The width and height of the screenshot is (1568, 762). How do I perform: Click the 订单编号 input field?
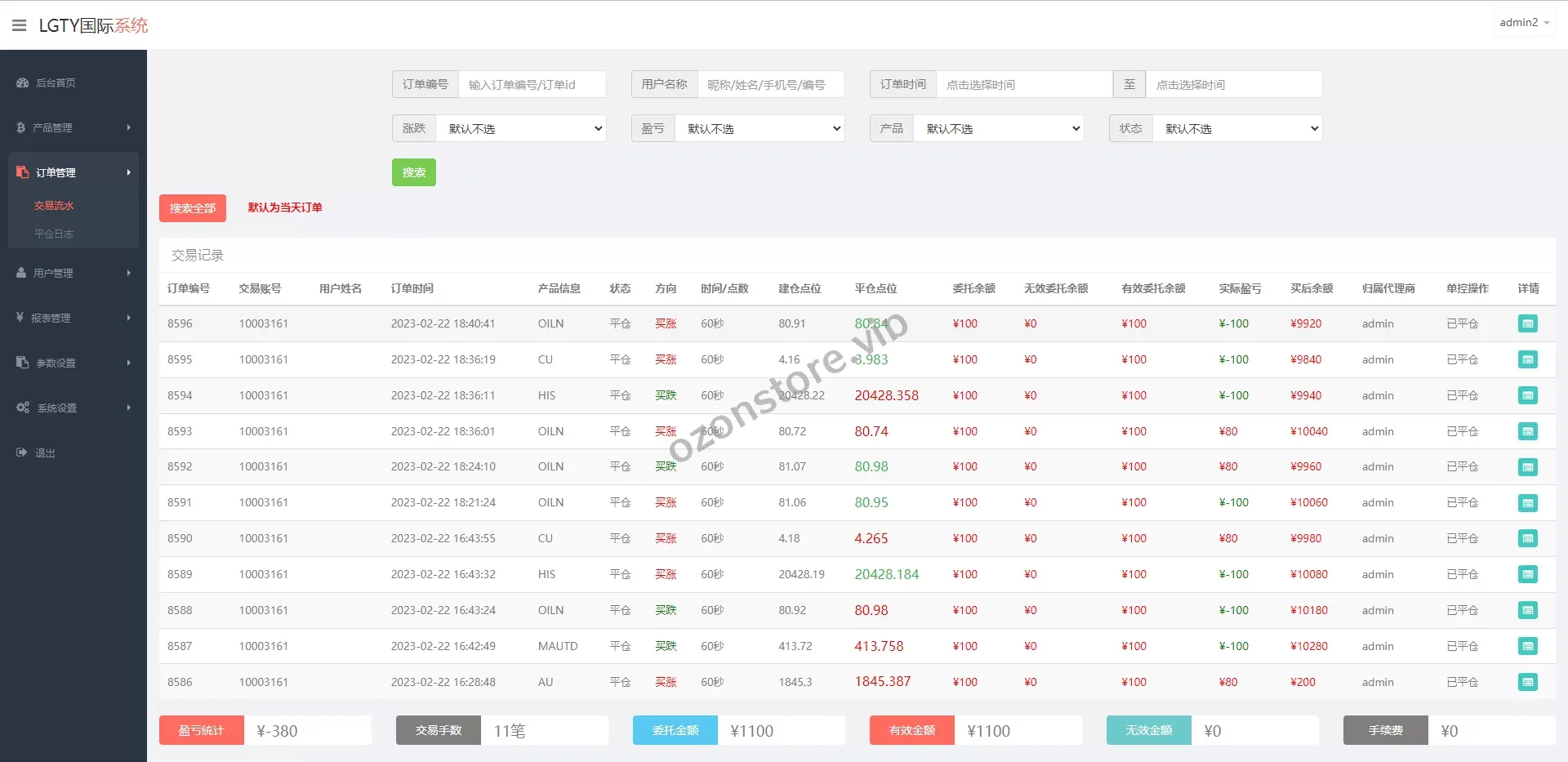532,84
